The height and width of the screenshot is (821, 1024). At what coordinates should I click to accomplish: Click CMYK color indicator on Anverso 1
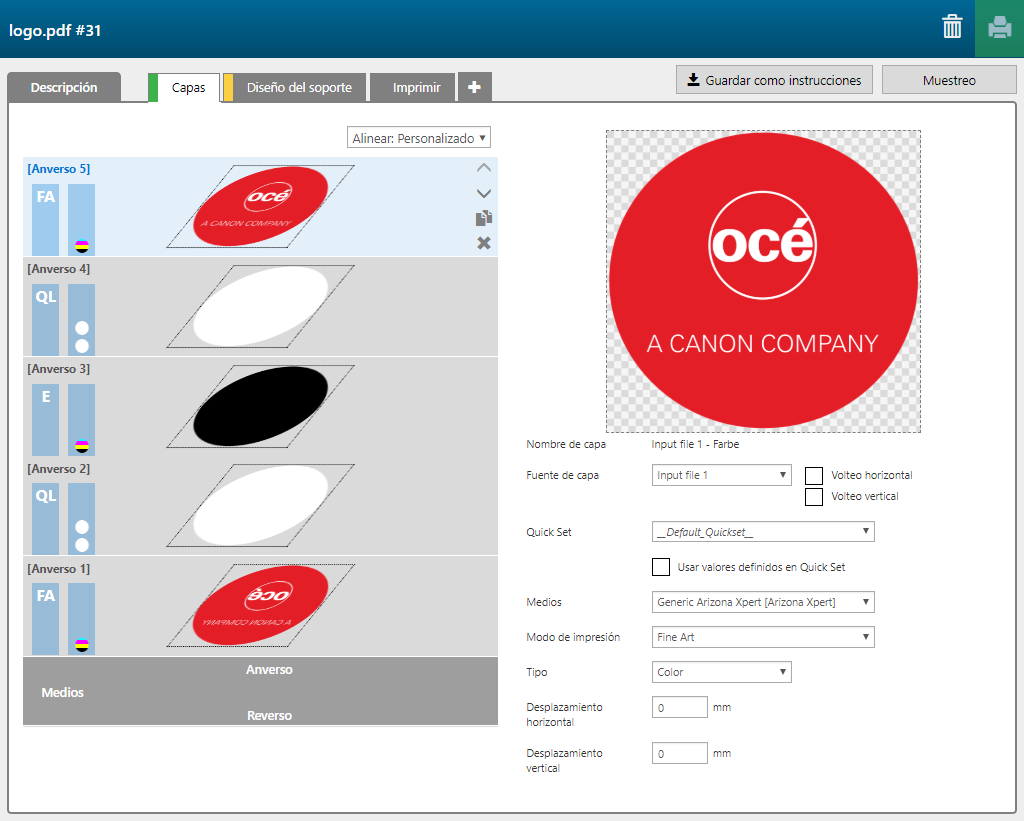tap(82, 646)
